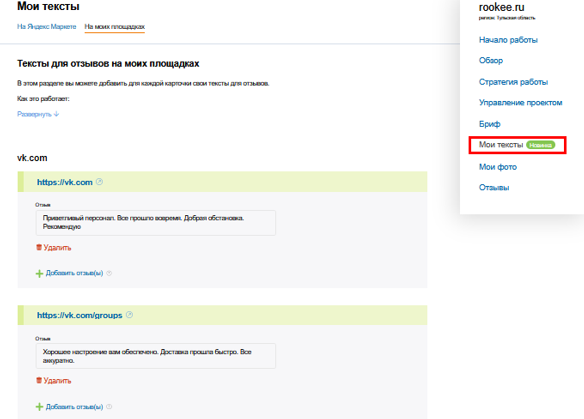
Task: Edit the review text field under https://vk.com
Action: (156, 223)
